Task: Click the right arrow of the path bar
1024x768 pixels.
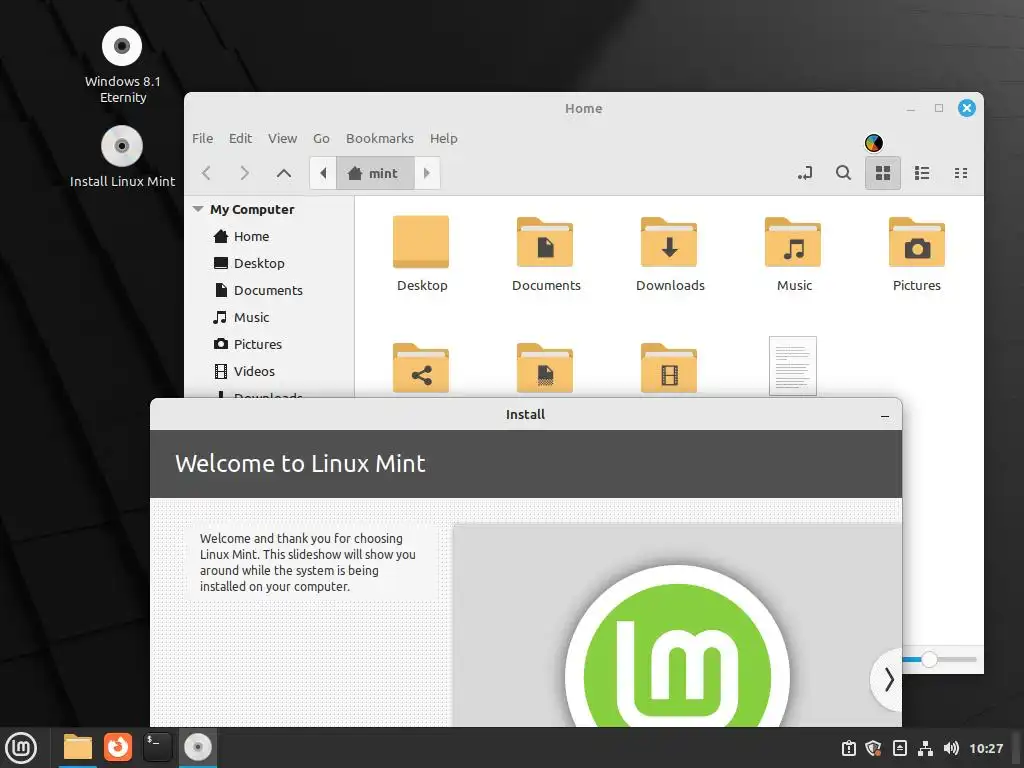Action: (427, 173)
